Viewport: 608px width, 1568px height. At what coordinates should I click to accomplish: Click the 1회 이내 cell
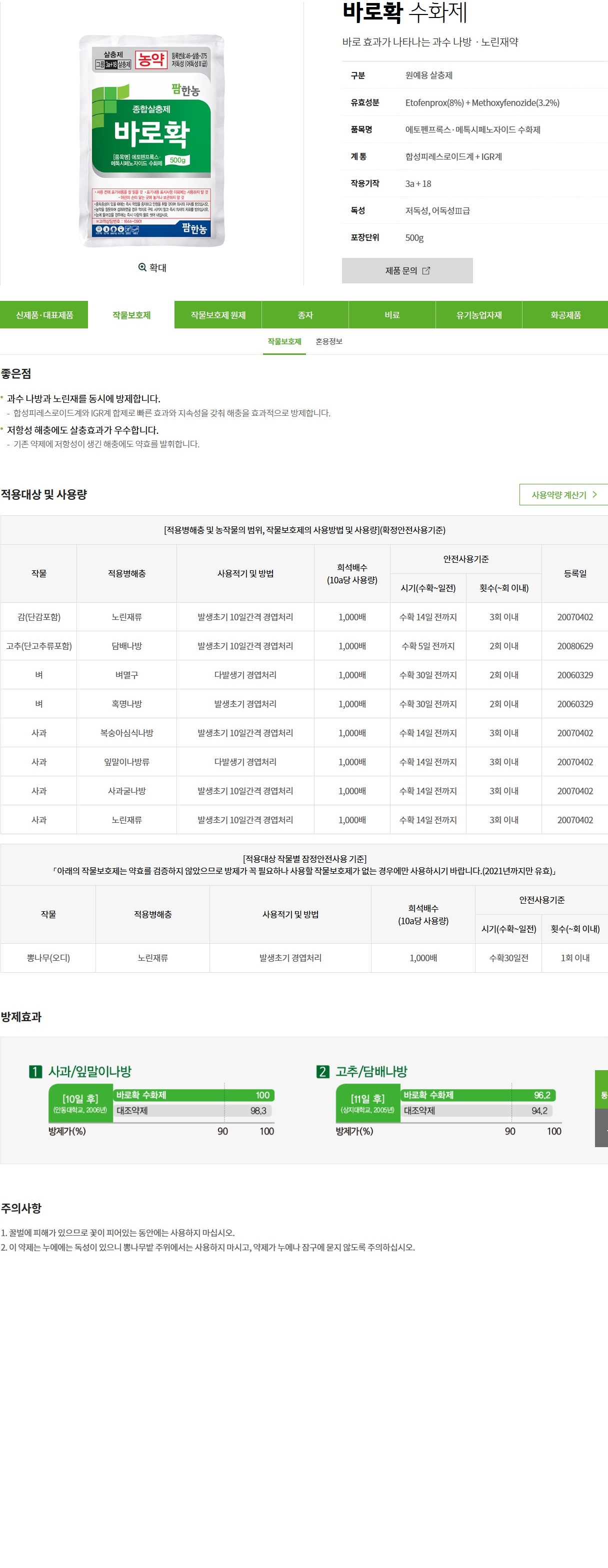click(x=575, y=958)
